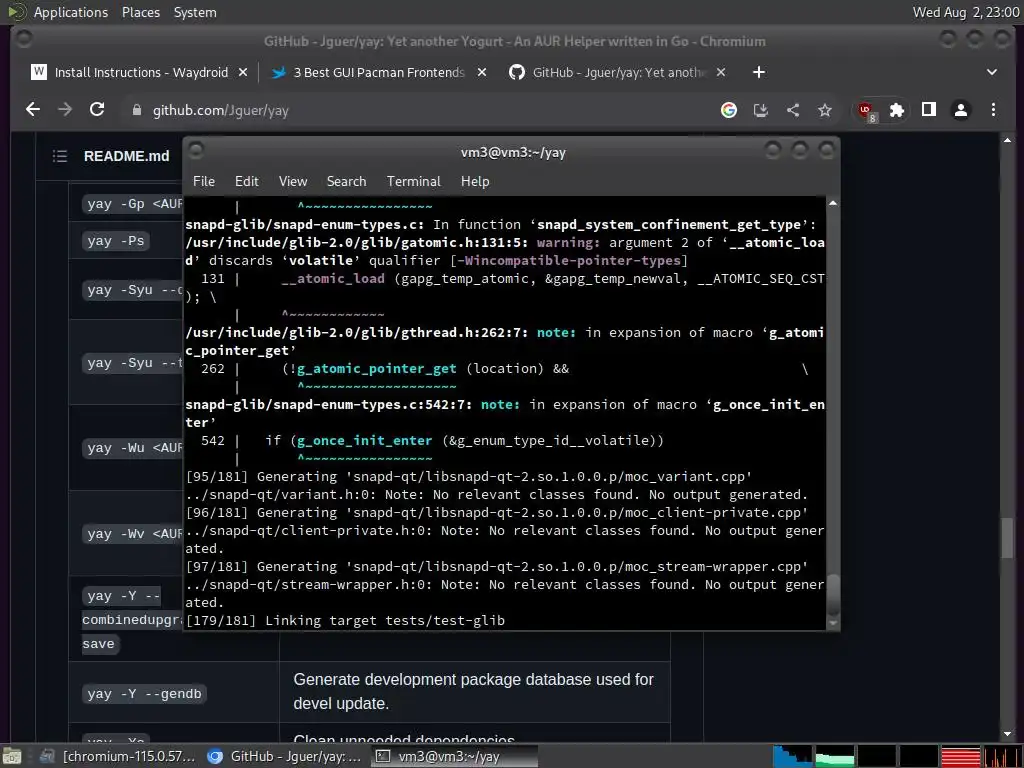Switch to 3 Best GUI Pacman Frontends tab
Screen dimensions: 1024x768
379,72
